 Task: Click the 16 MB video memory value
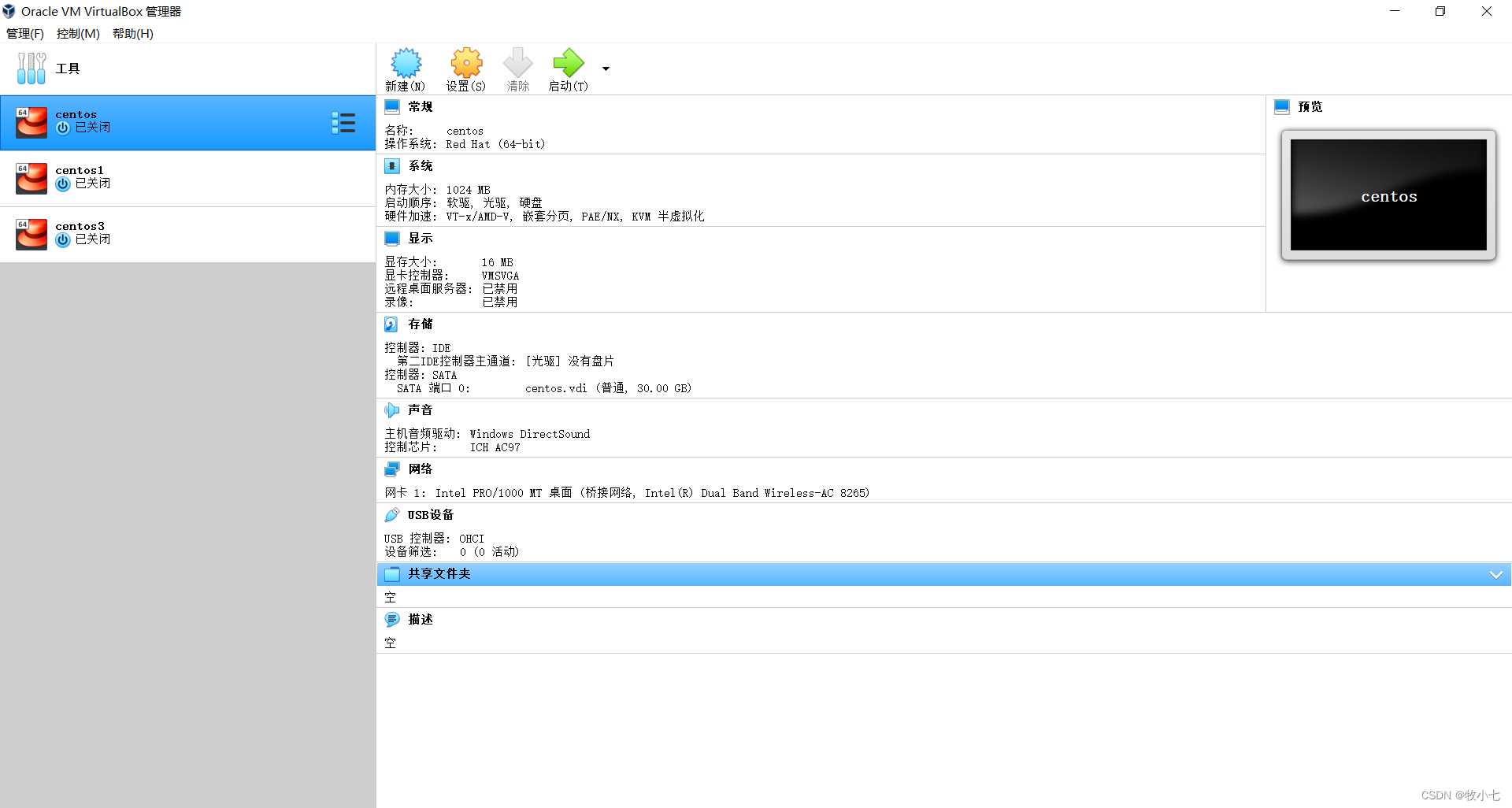coord(497,262)
